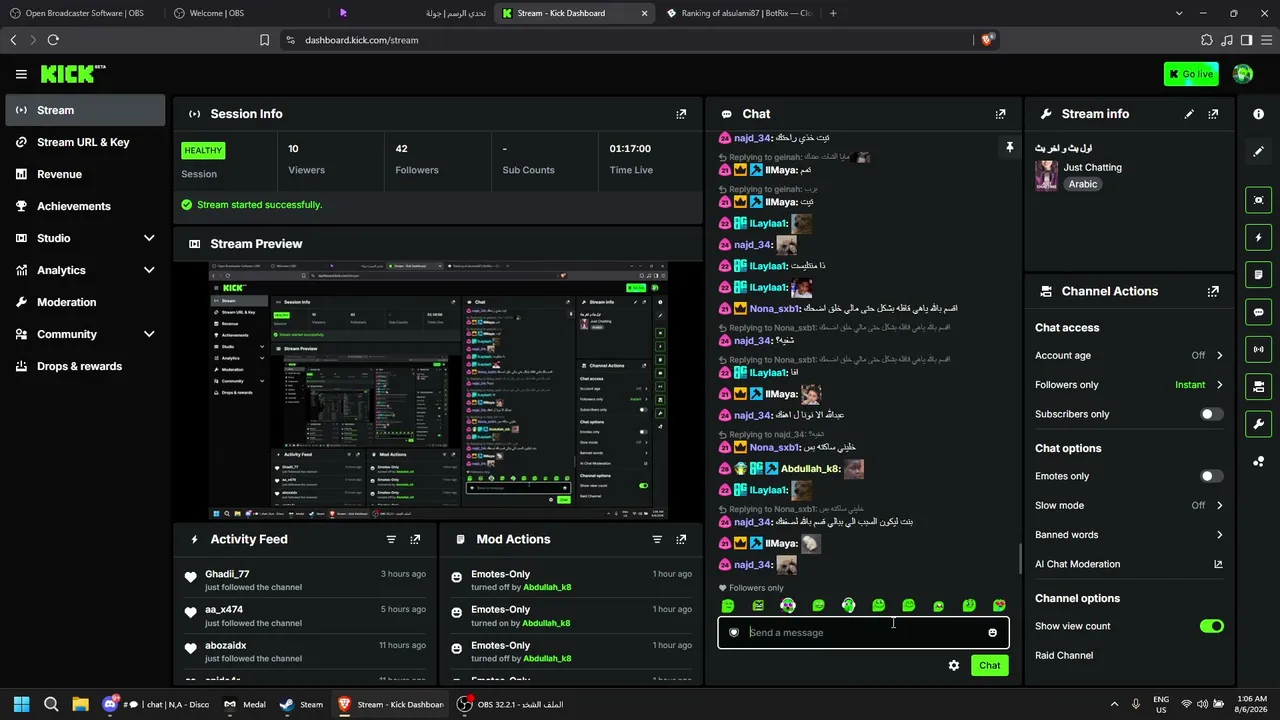Toggle the channel actions icon in sidebar

click(x=1258, y=386)
